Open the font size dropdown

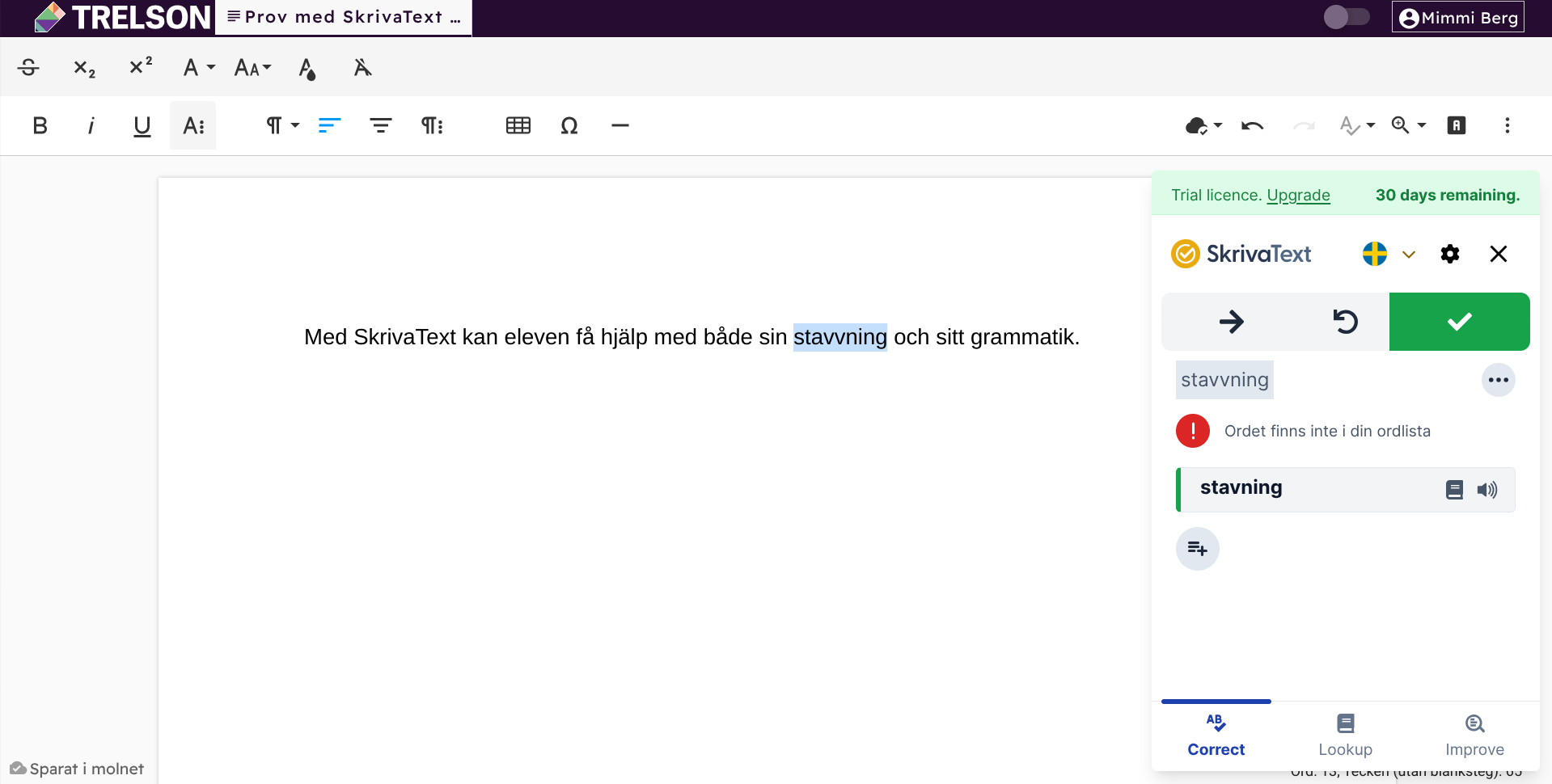coord(252,67)
